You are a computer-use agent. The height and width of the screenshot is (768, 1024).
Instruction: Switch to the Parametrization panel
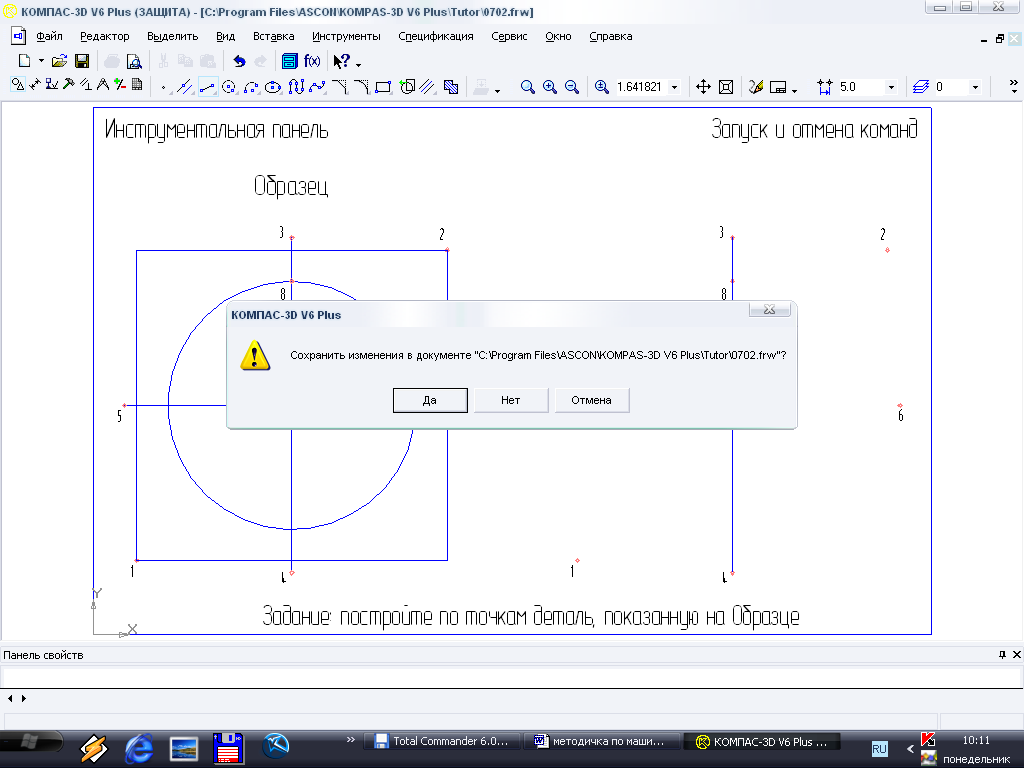[x=86, y=85]
